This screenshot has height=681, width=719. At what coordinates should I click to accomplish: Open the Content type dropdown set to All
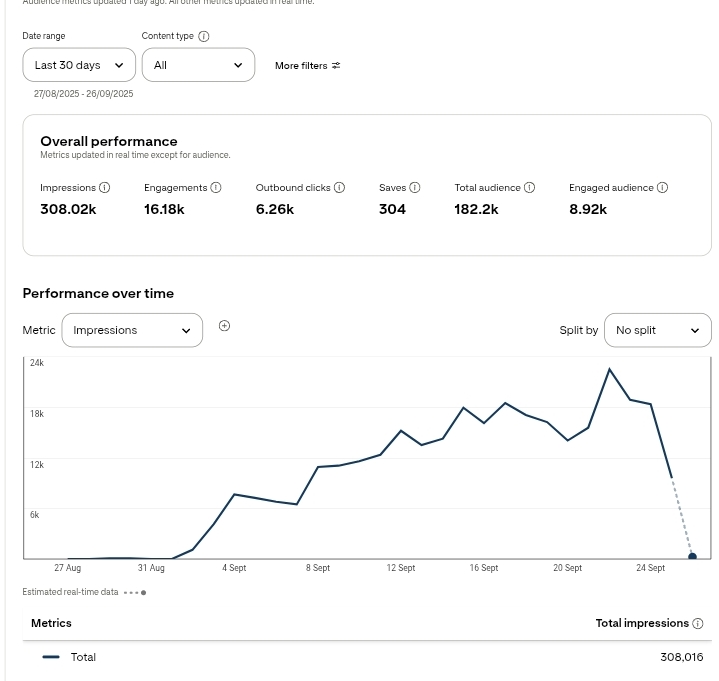(x=198, y=65)
